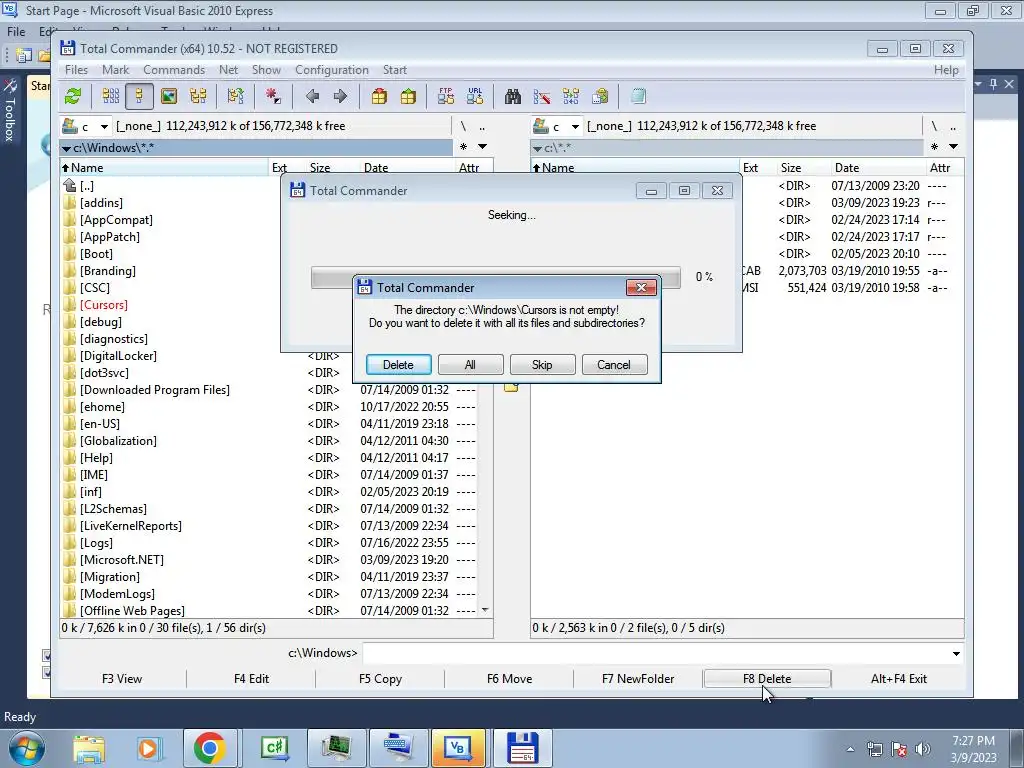This screenshot has height=768, width=1024.
Task: Click the F6 Move button
Action: pyautogui.click(x=509, y=679)
